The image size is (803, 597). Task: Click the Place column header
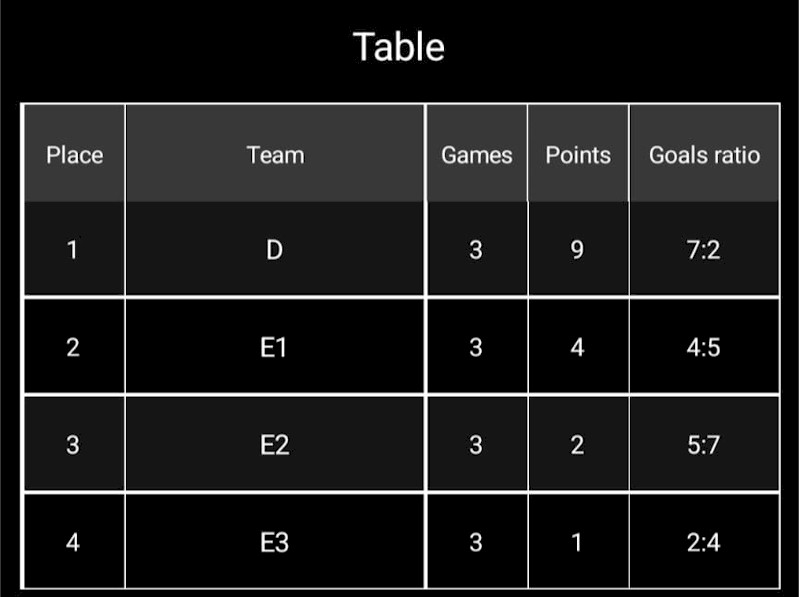74,155
